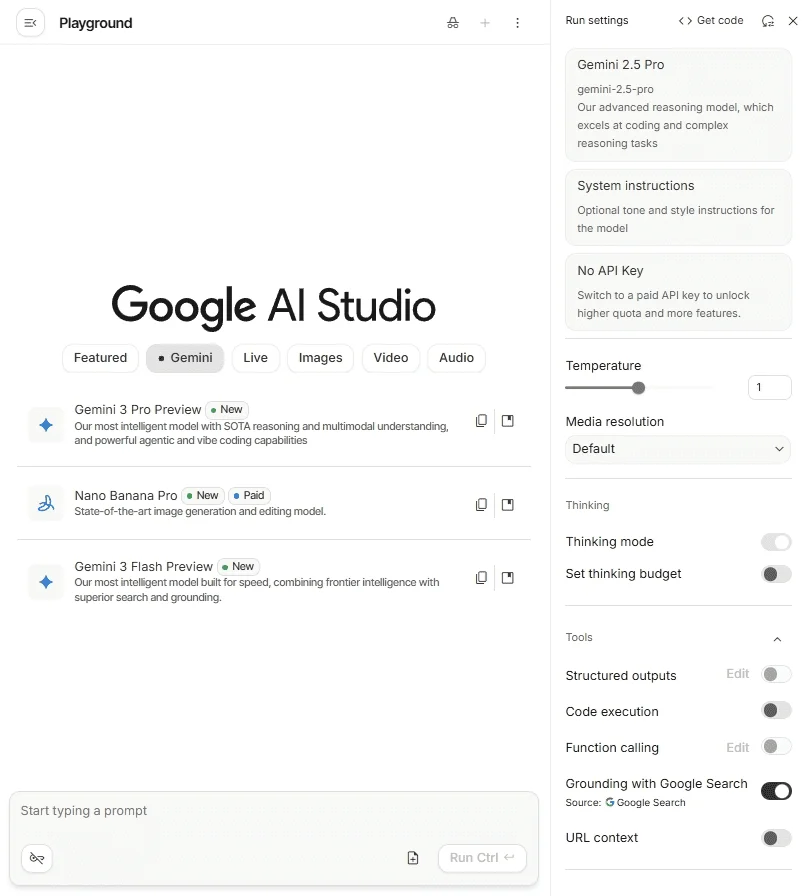Select the Featured tab
The image size is (802, 896).
101,358
